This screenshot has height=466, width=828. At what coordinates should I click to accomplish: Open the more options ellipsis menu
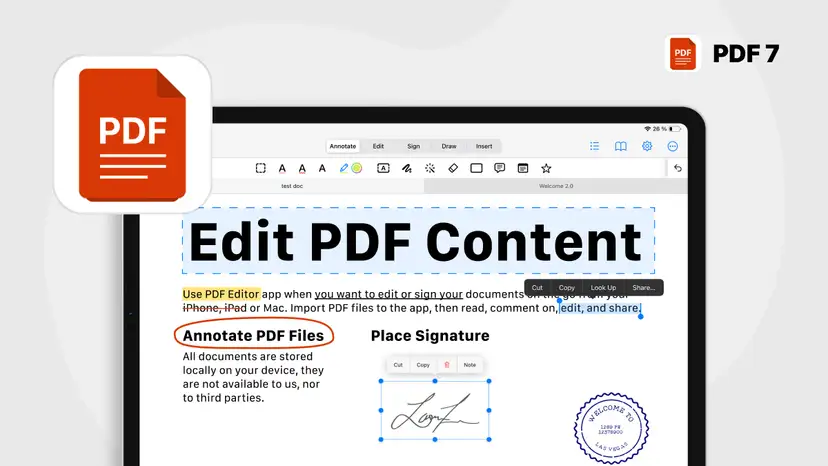coord(673,146)
